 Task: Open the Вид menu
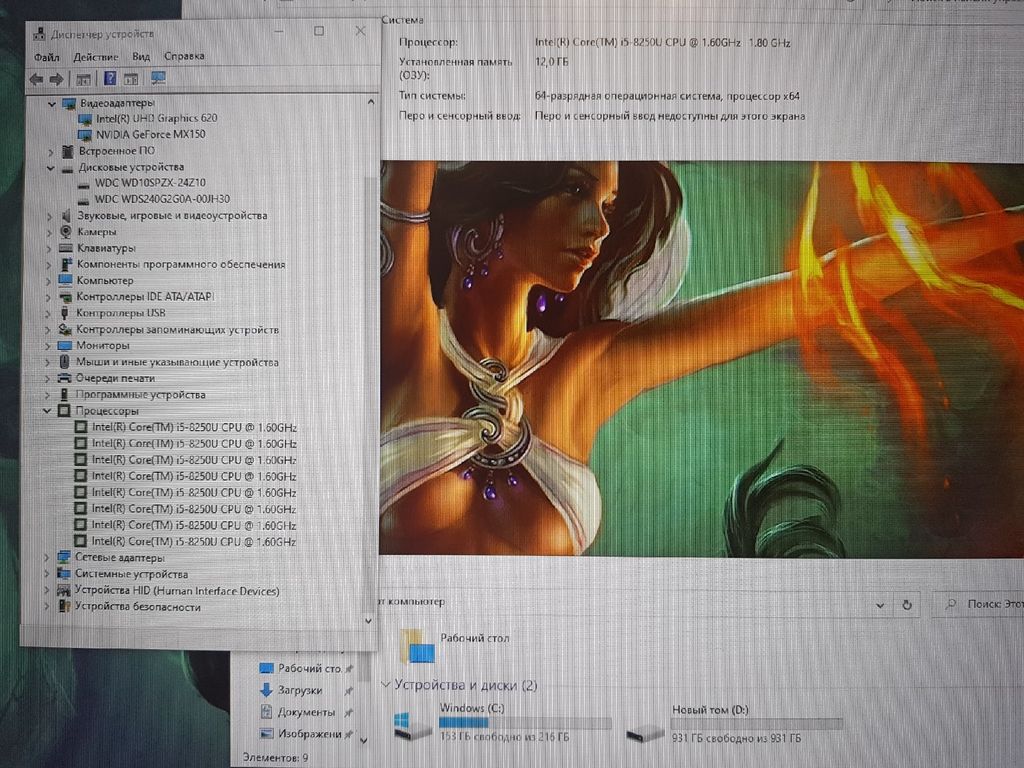click(141, 56)
